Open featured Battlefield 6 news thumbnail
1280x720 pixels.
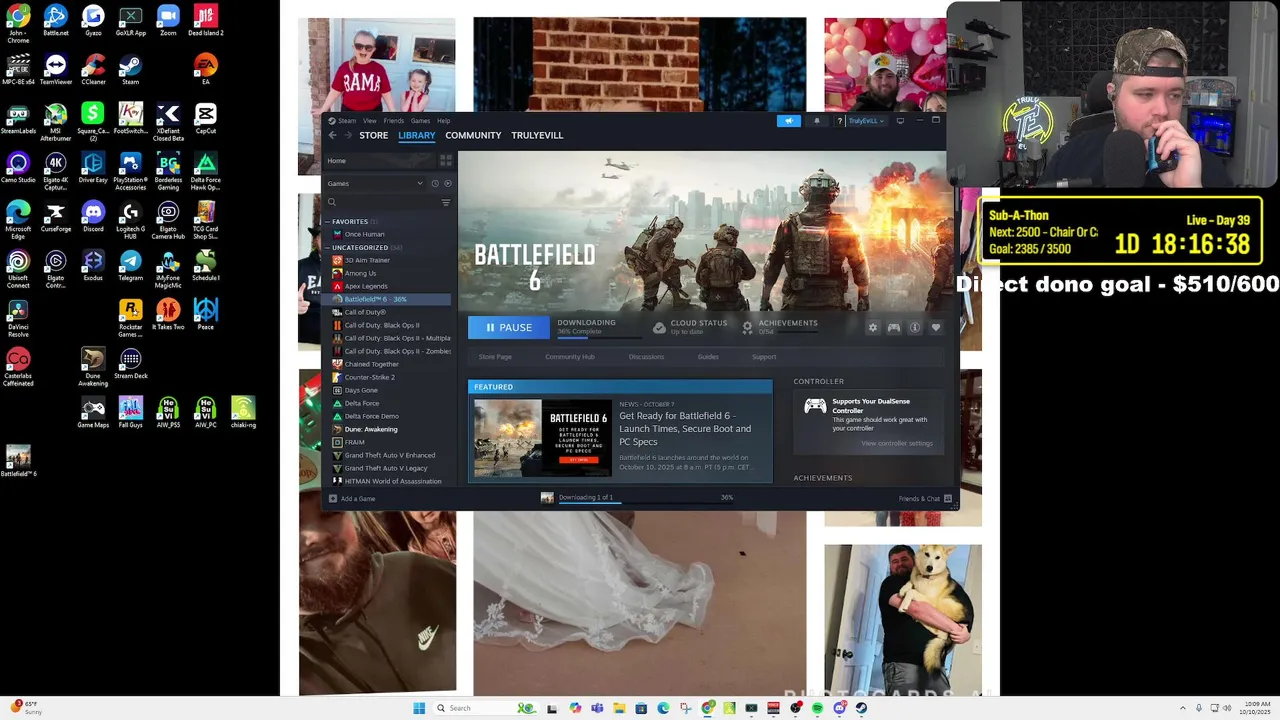click(x=542, y=438)
